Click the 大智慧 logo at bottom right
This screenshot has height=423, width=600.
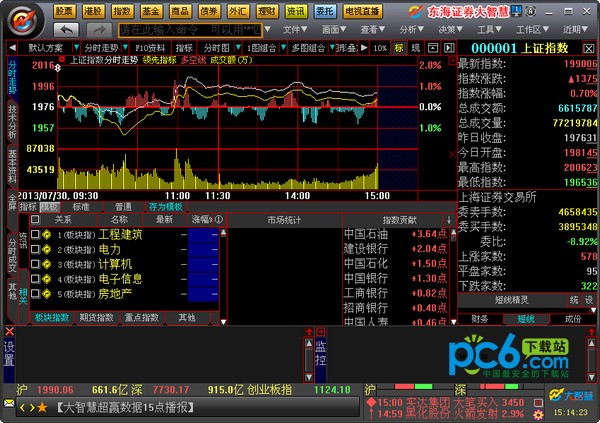(571, 395)
